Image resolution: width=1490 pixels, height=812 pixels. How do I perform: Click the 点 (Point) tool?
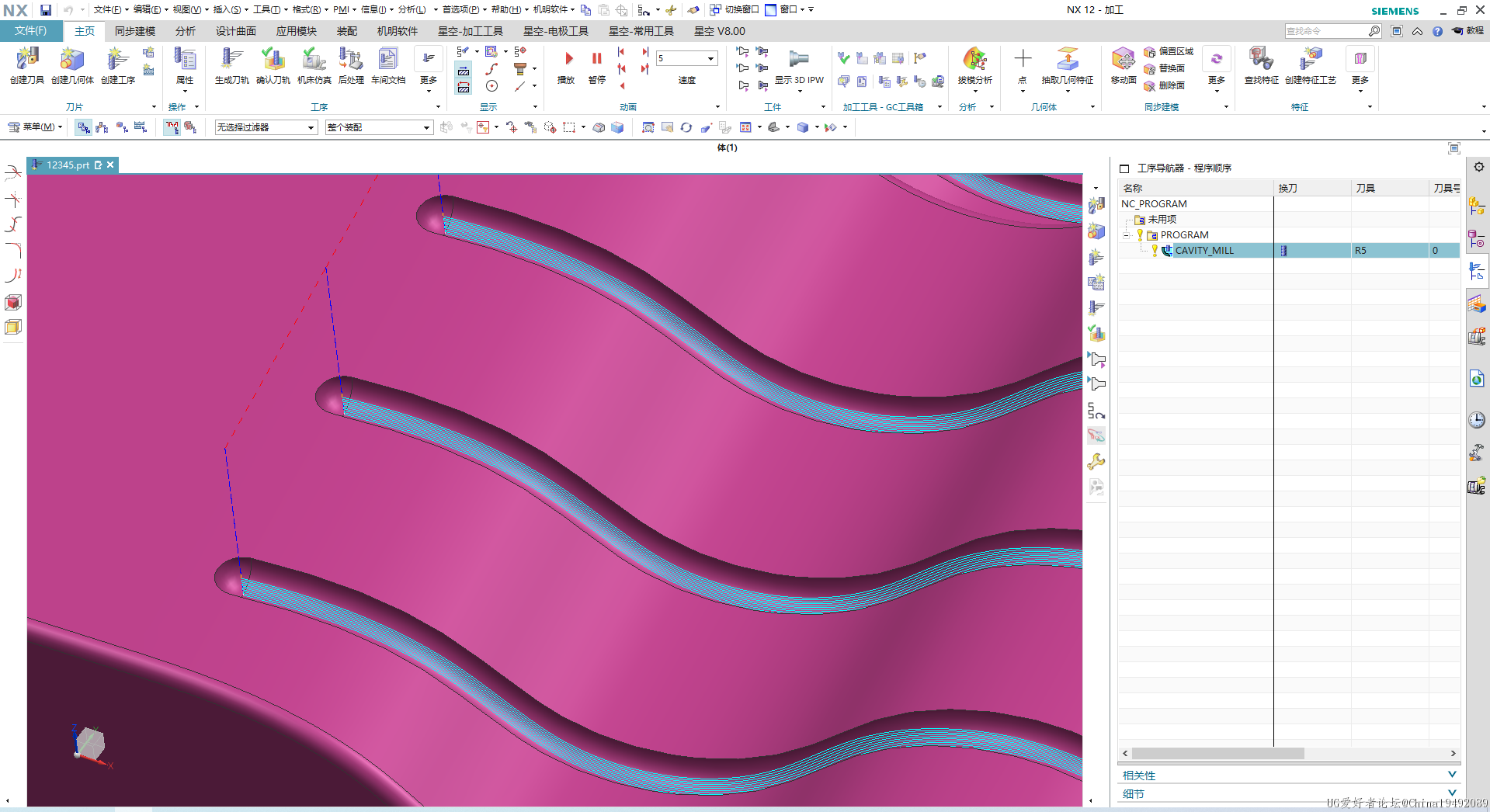(1023, 65)
